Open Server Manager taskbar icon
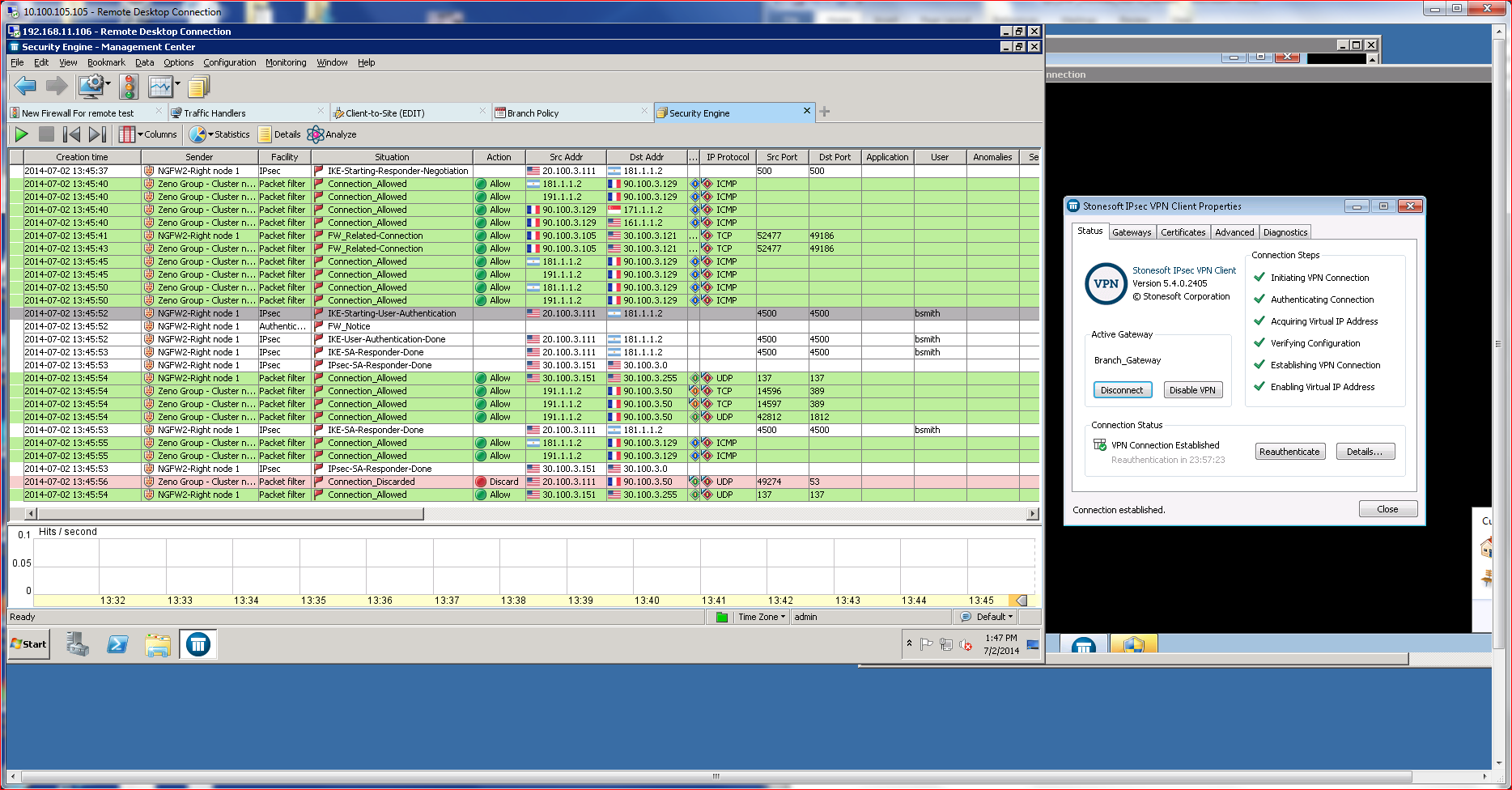 tap(78, 644)
